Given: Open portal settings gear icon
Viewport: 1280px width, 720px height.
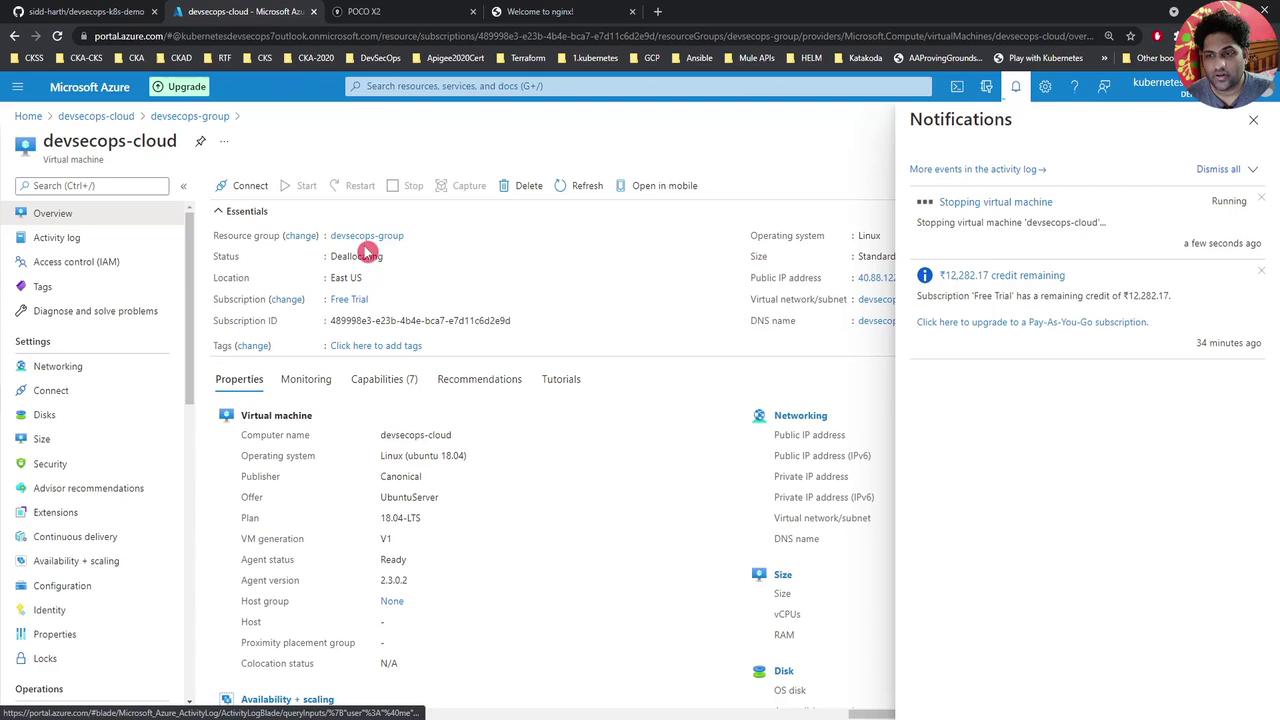Looking at the screenshot, I should pos(1045,87).
